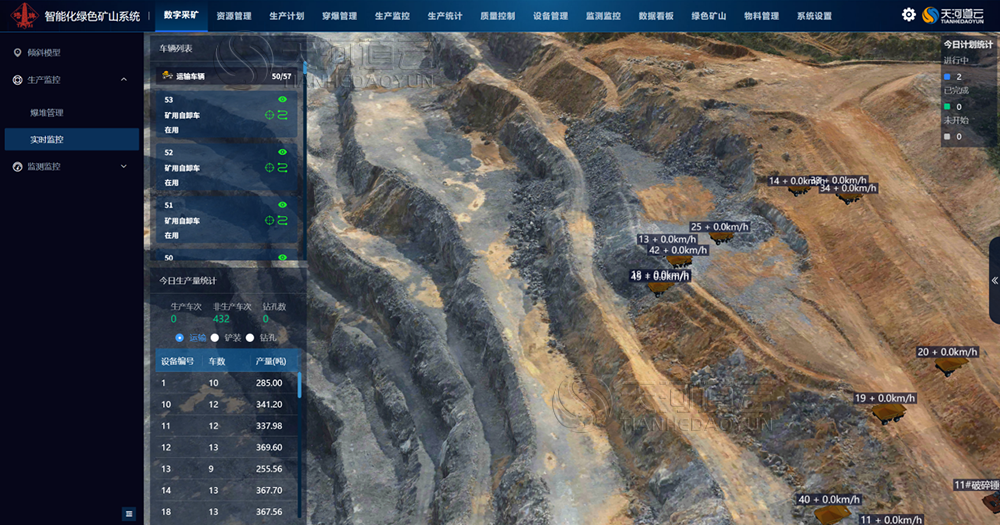
Task: Open the 生产统计 top menu
Action: 445,16
